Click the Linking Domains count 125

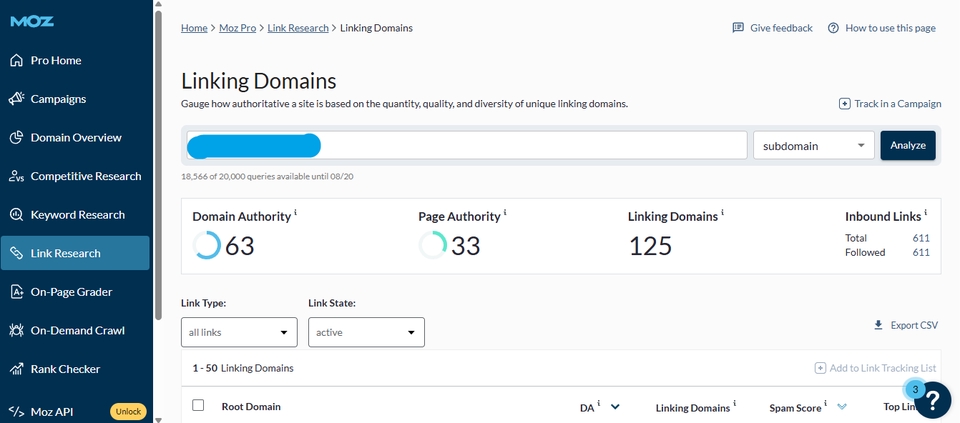[650, 246]
